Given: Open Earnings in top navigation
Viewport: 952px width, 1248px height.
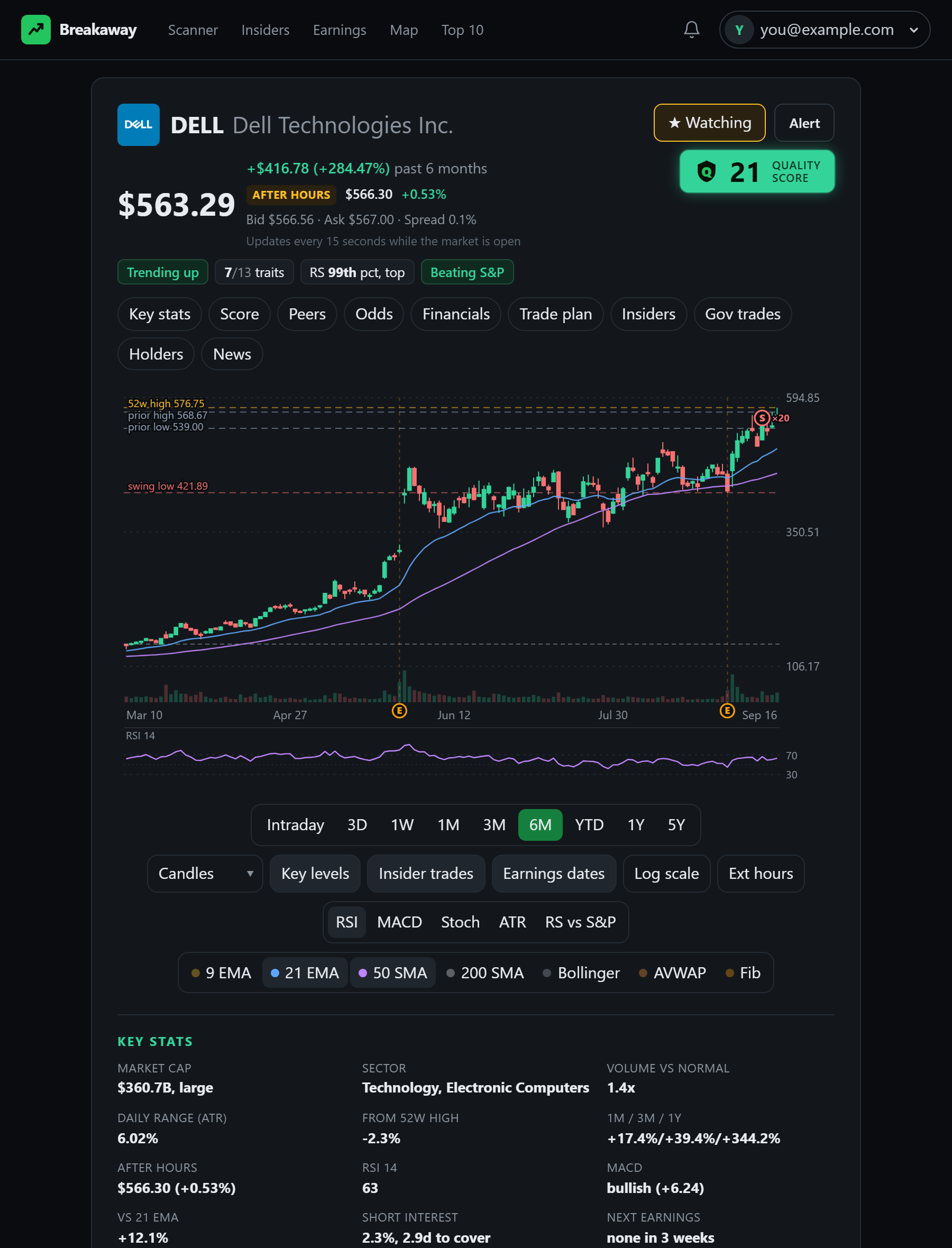Looking at the screenshot, I should (x=340, y=30).
